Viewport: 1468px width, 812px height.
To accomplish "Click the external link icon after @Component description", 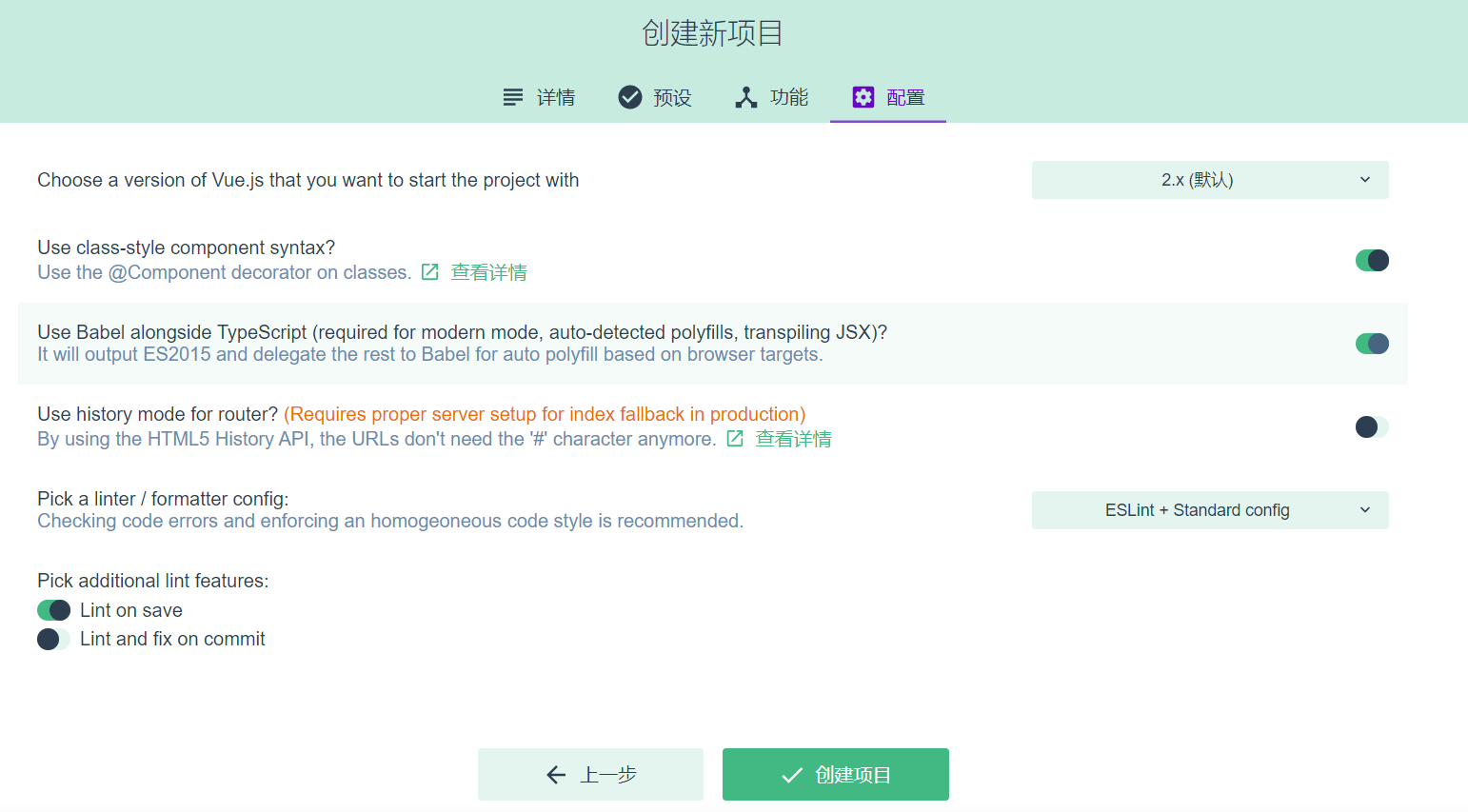I will tap(429, 271).
